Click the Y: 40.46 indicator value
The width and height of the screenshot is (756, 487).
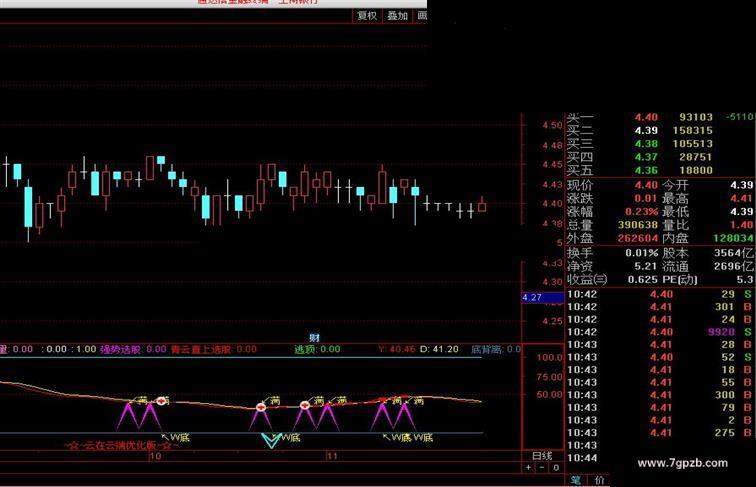coord(397,349)
